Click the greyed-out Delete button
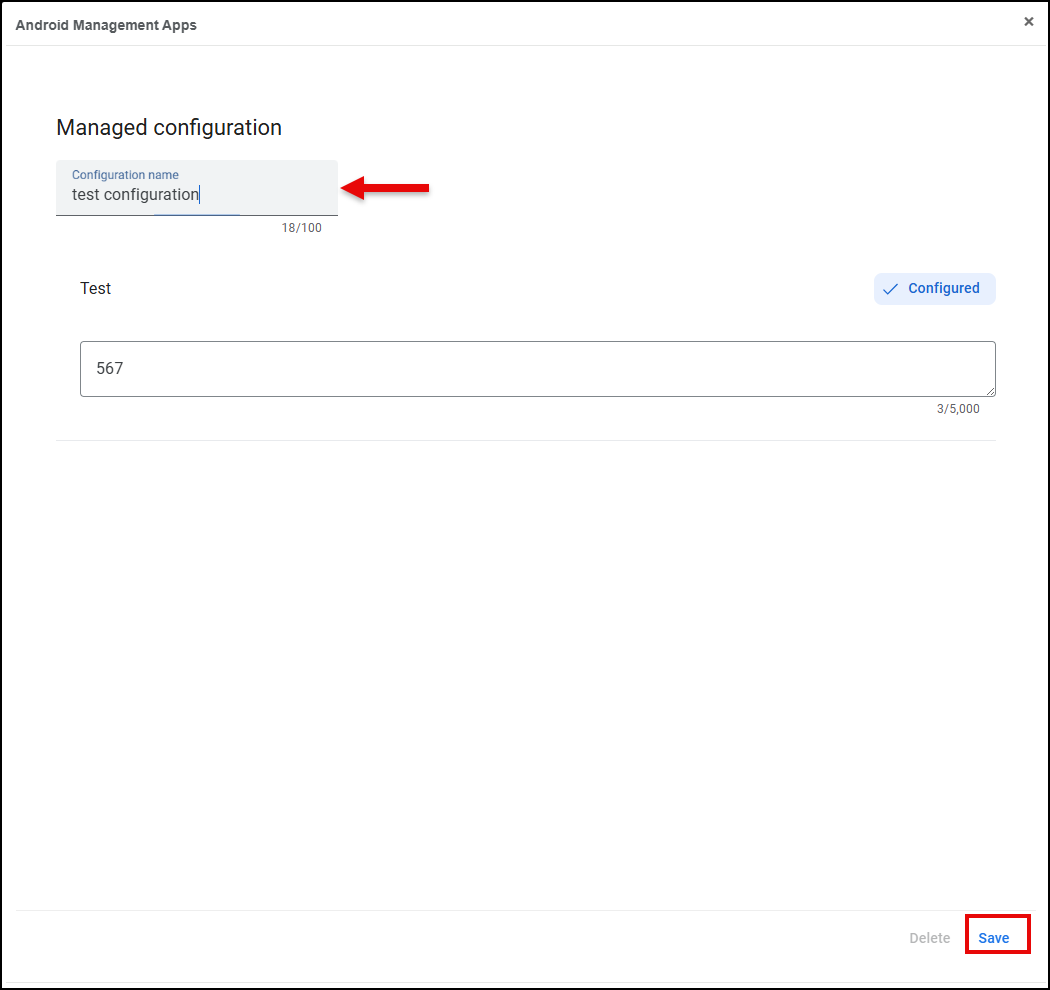Viewport: 1050px width, 990px height. (x=929, y=938)
